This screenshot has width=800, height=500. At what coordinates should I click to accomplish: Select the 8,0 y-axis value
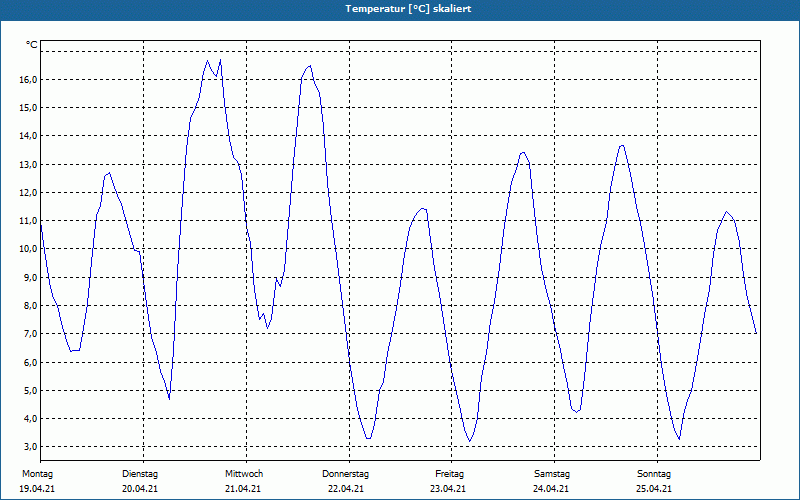coord(30,306)
